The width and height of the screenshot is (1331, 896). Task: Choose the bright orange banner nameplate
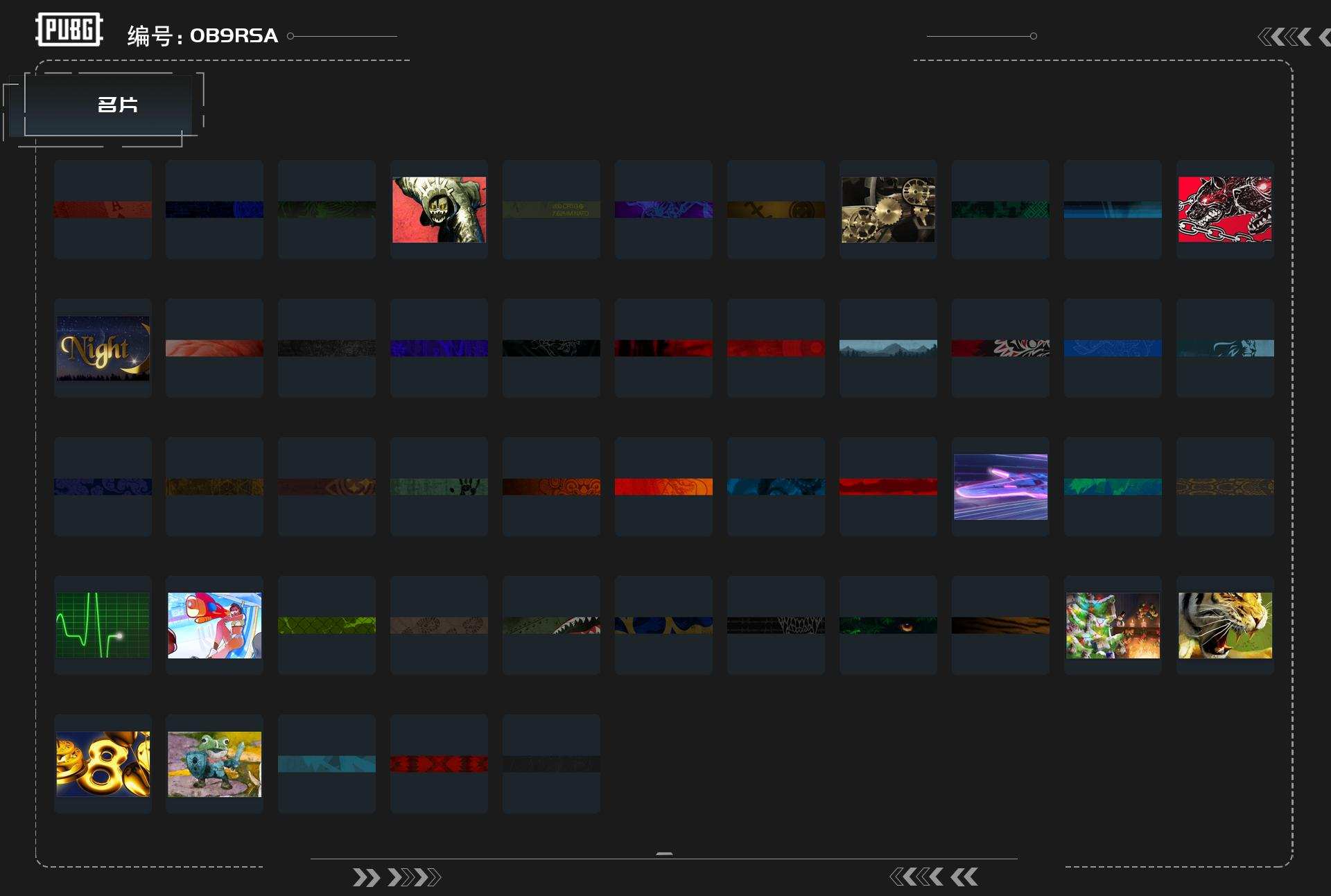pos(663,487)
